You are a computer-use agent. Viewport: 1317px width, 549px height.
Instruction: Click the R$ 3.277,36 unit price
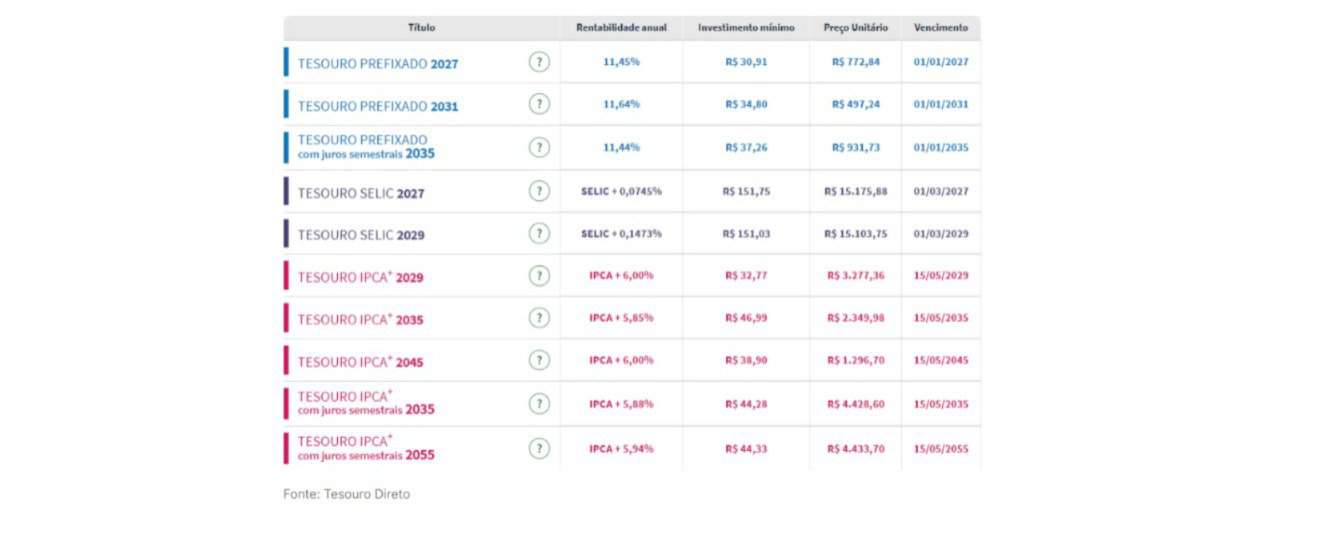855,276
